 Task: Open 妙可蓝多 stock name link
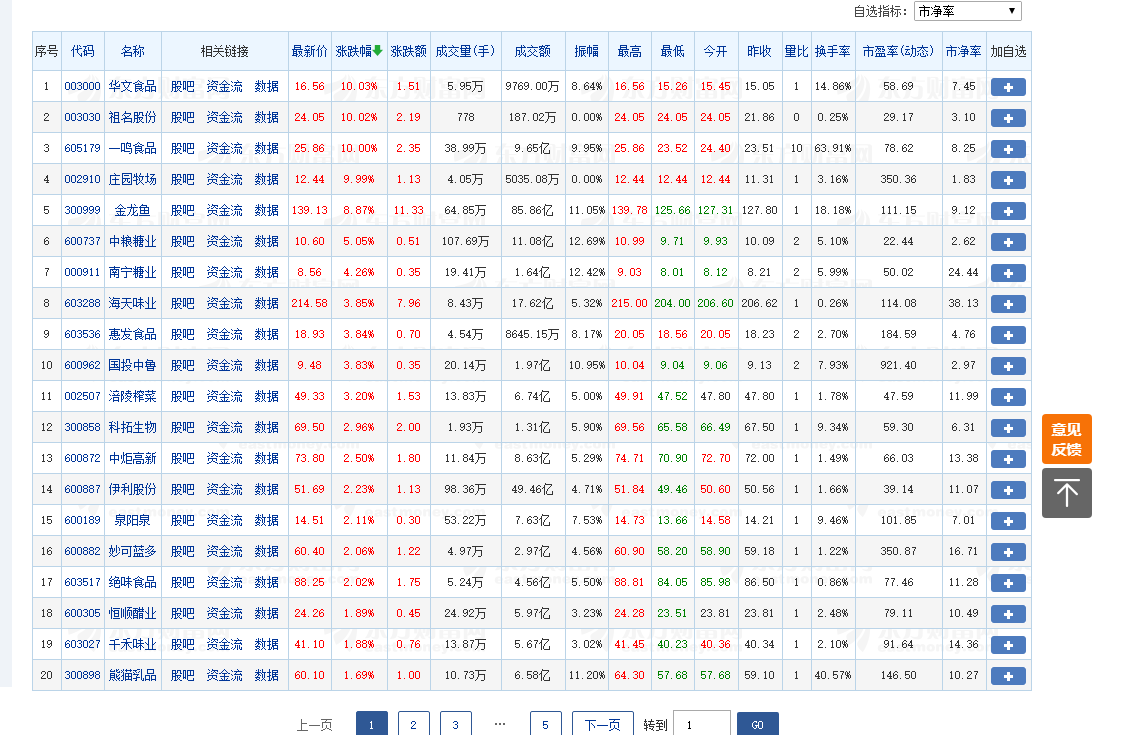pyautogui.click(x=132, y=552)
